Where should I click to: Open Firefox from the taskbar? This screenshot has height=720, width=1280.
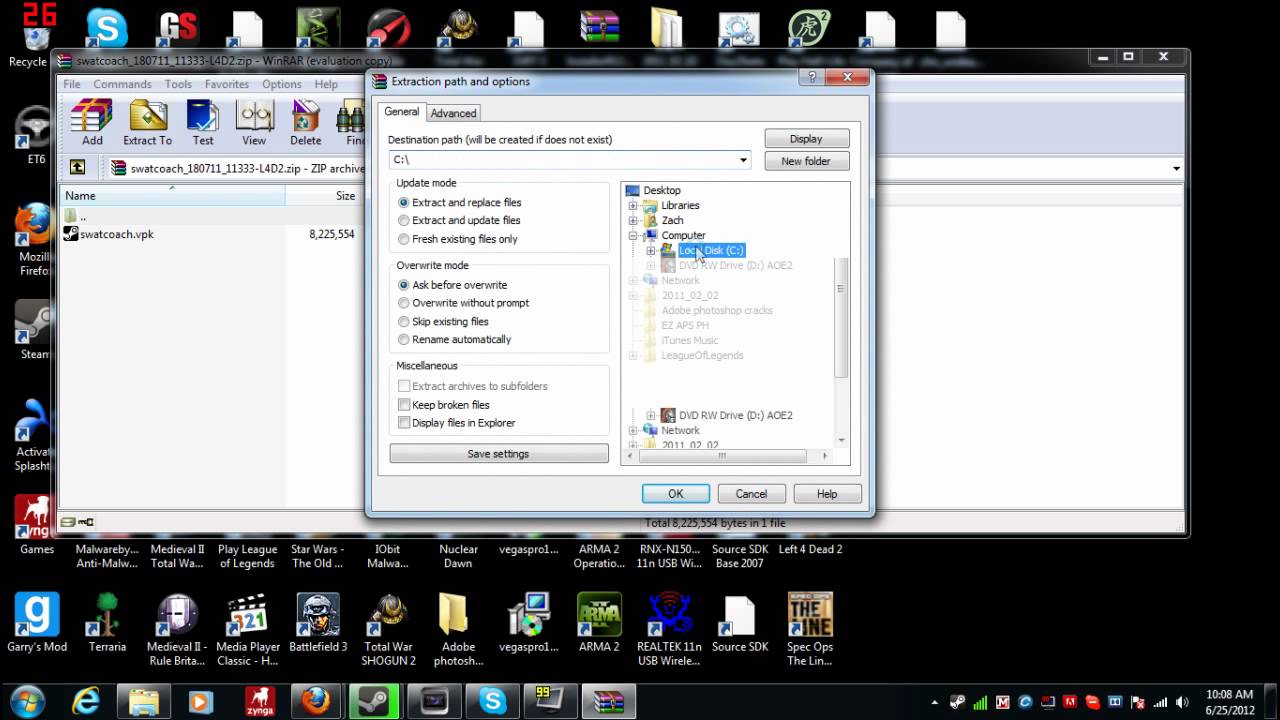[316, 702]
